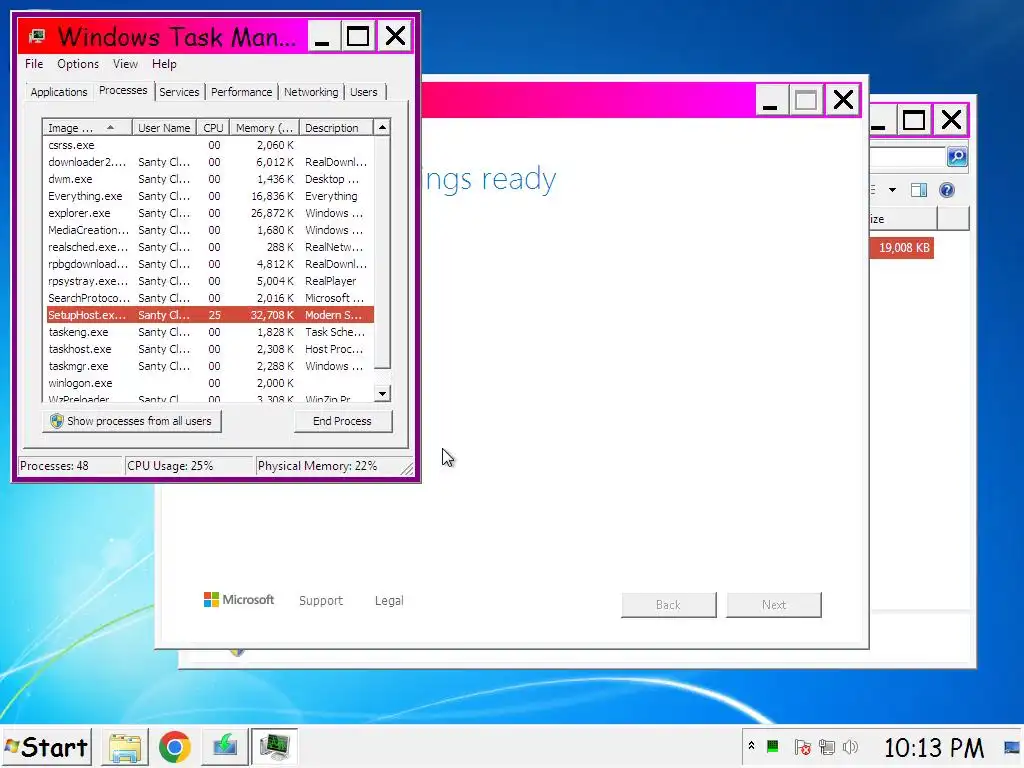Image resolution: width=1024 pixels, height=768 pixels.
Task: Select the dwm.exe process row
Action: [x=209, y=179]
